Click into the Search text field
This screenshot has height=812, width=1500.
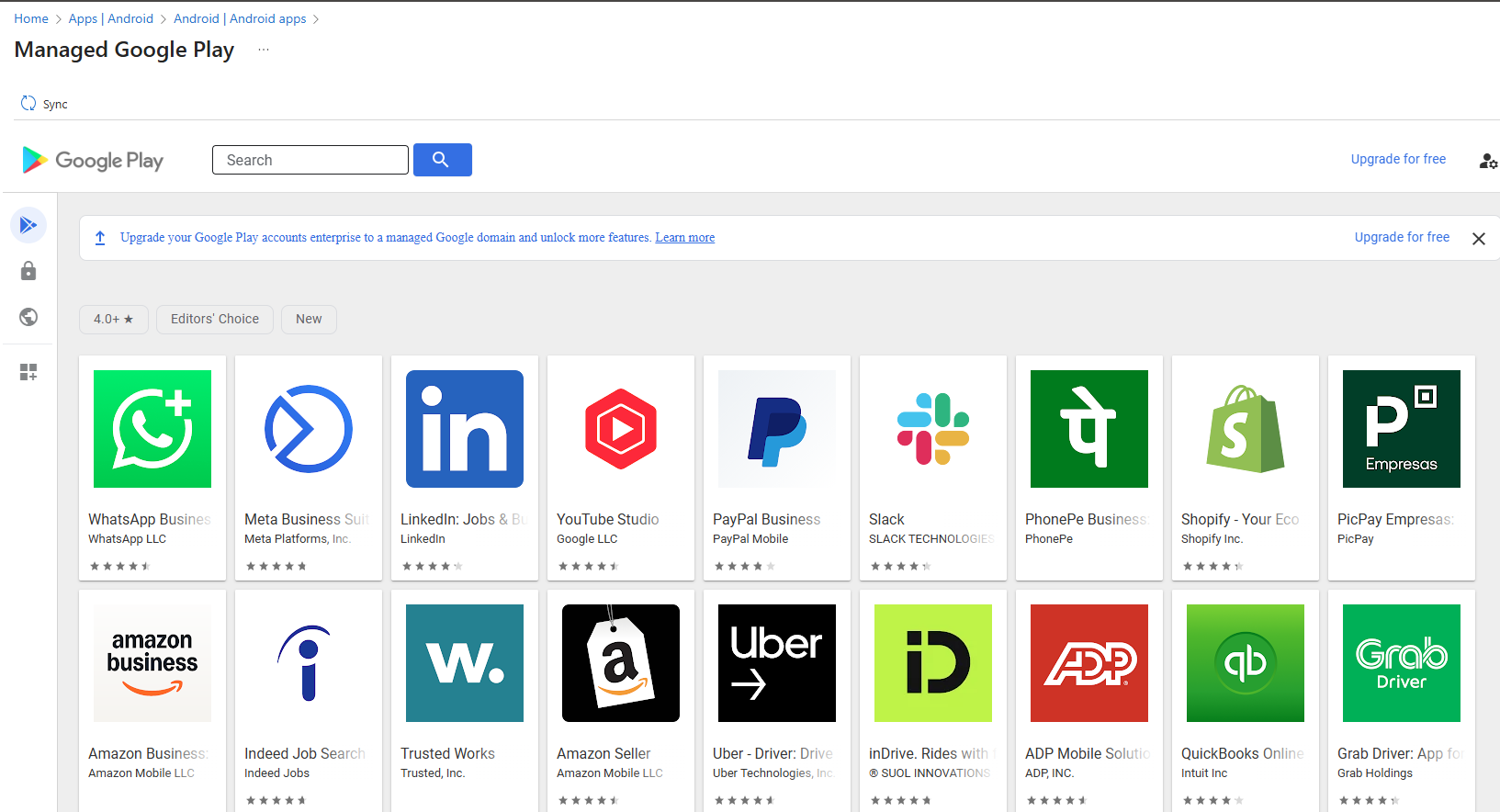310,160
